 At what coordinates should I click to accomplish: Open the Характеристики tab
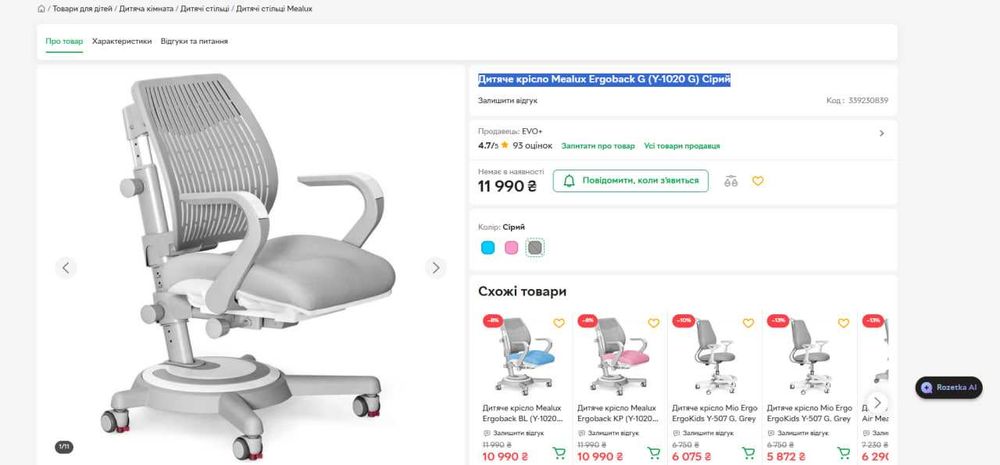[122, 41]
